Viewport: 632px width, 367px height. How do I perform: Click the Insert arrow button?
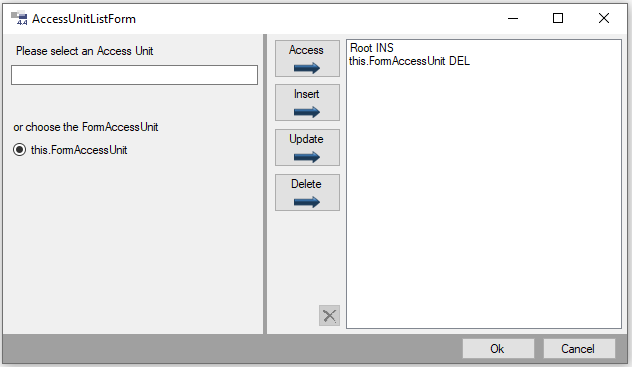(x=307, y=103)
